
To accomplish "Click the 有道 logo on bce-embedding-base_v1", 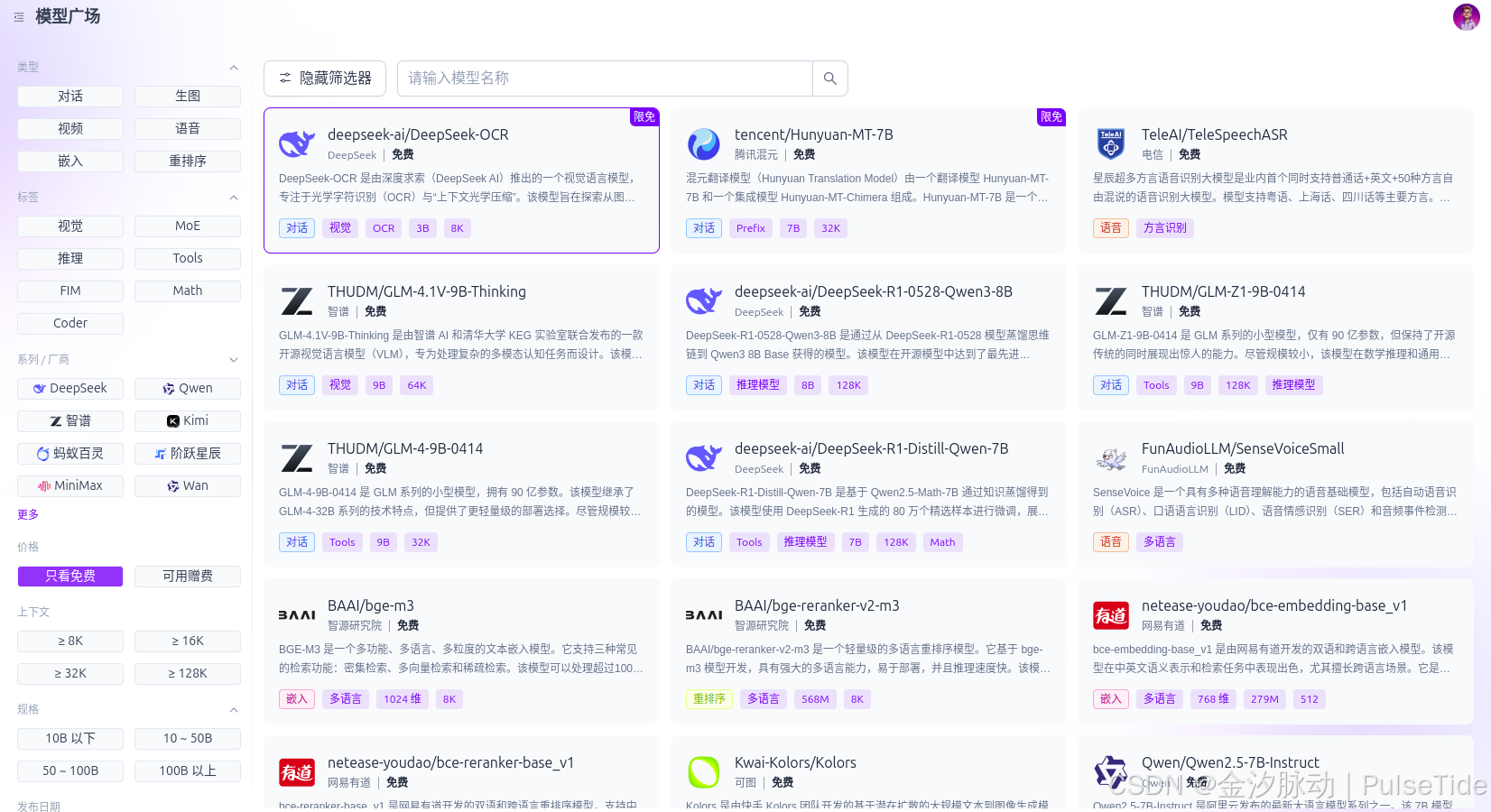I will click(1111, 614).
